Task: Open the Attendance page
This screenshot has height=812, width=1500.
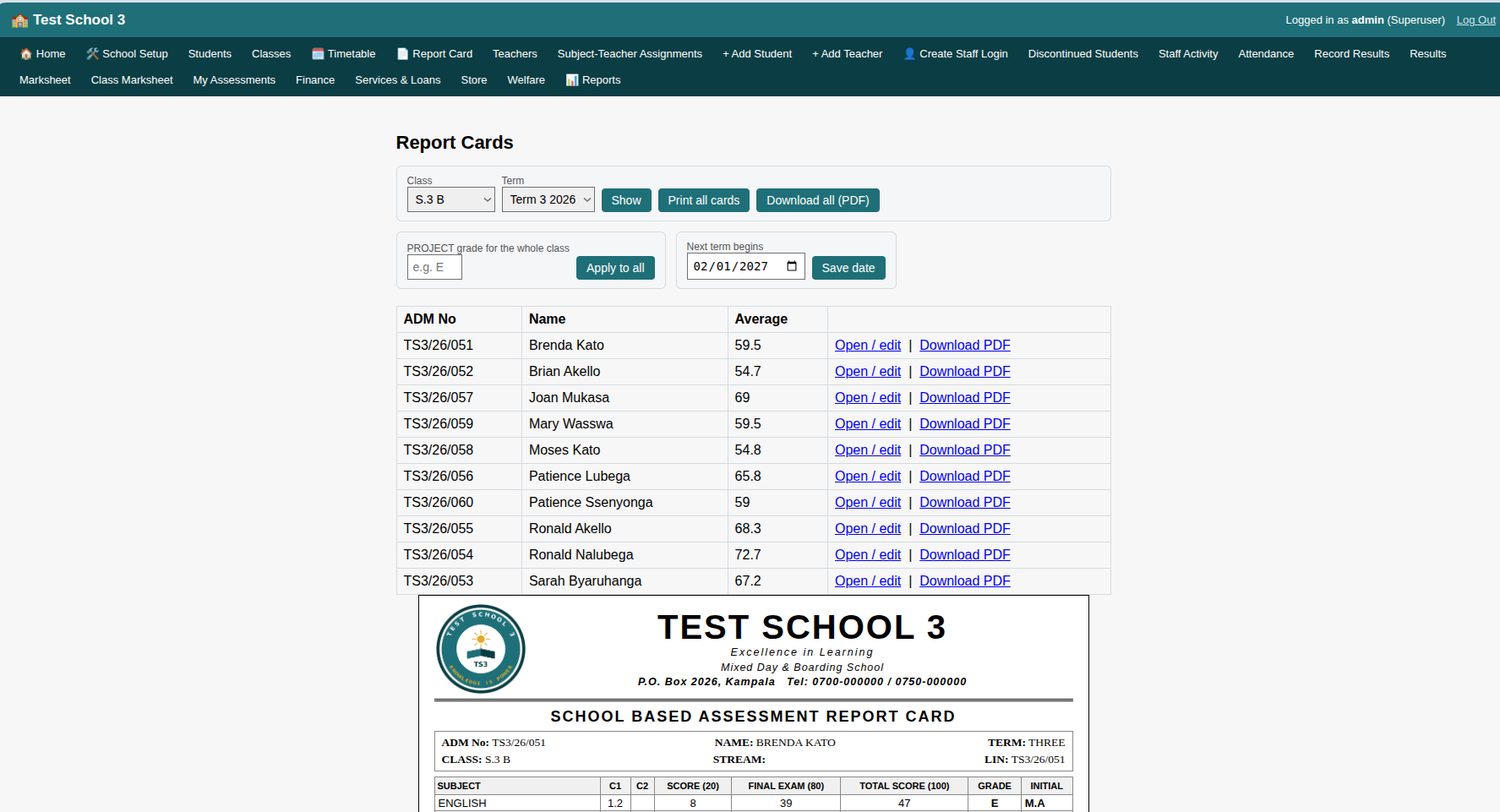Action: [x=1266, y=54]
